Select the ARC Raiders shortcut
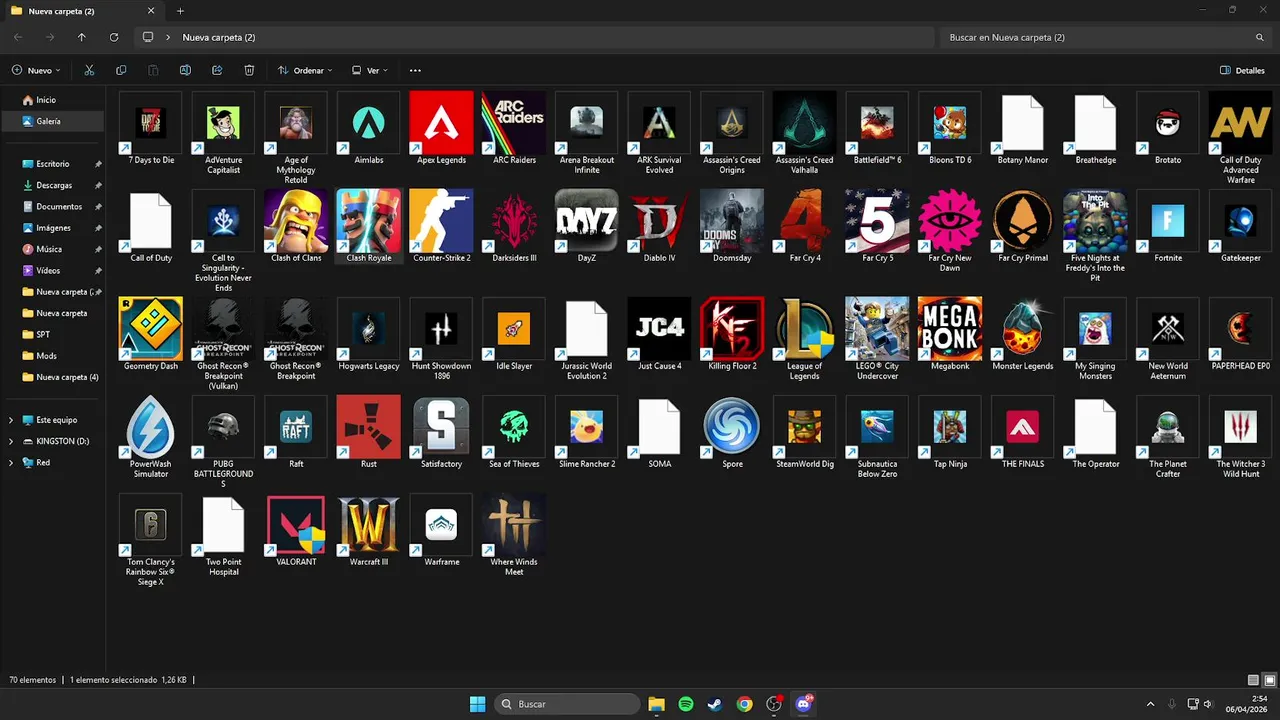 tap(514, 129)
